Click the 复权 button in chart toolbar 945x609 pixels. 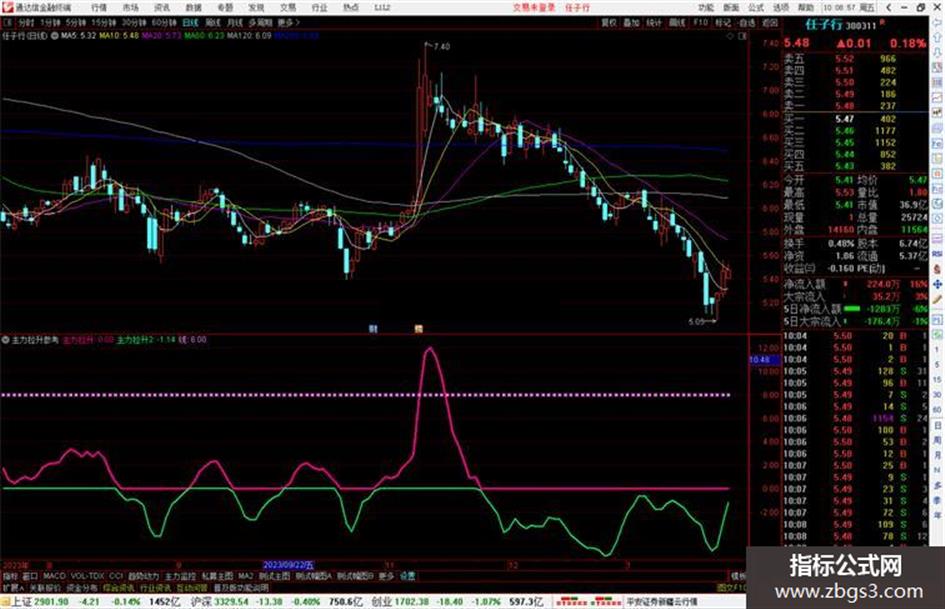609,22
